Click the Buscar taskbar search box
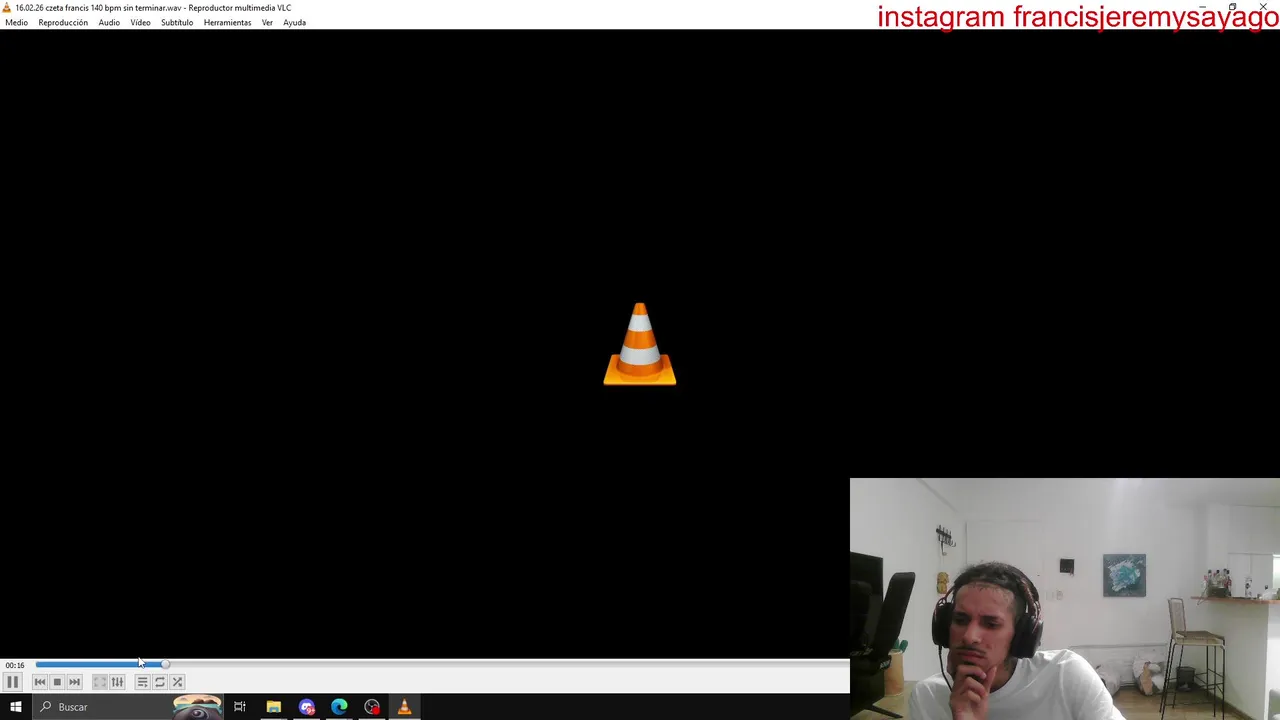 tap(128, 707)
